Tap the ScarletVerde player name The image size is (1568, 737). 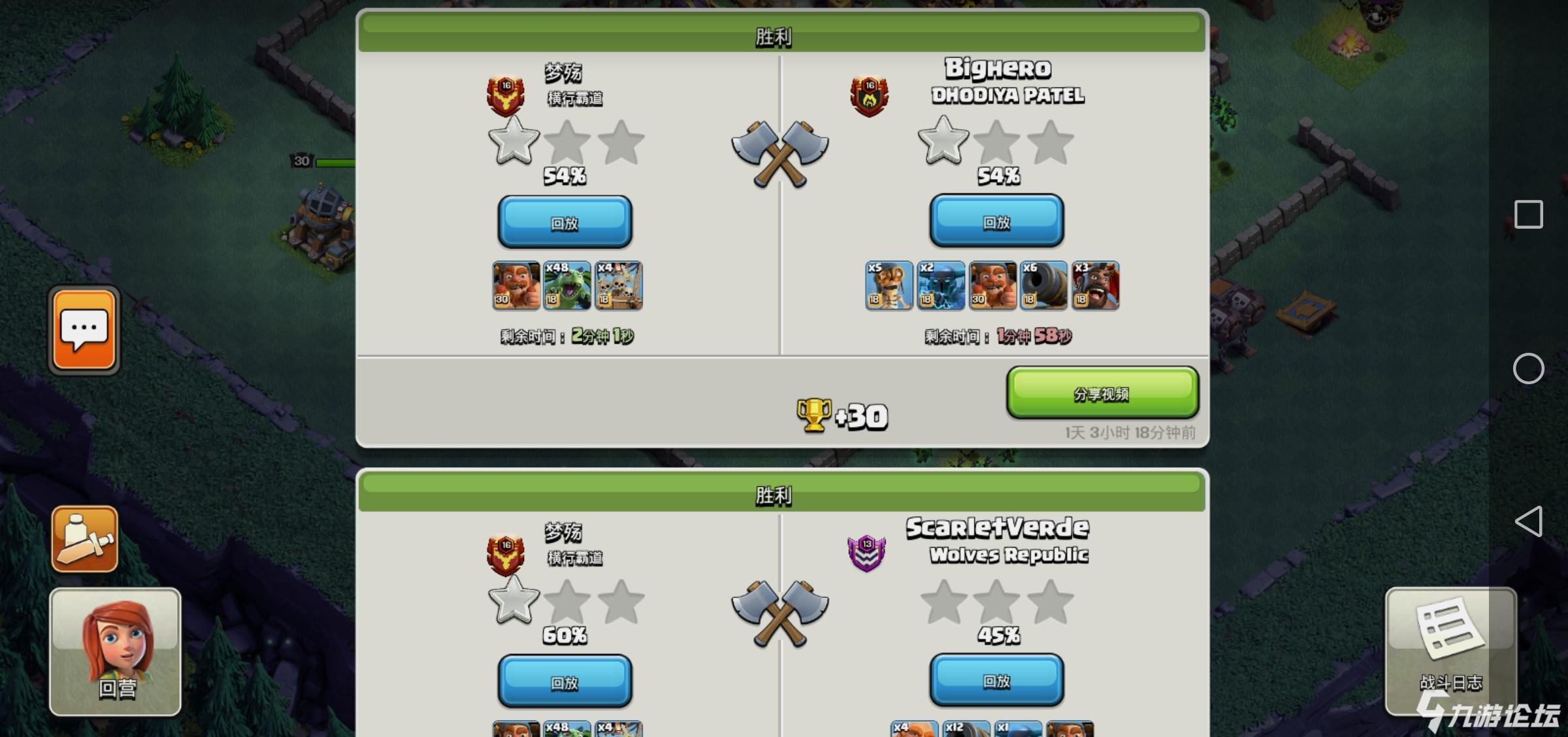click(x=997, y=527)
